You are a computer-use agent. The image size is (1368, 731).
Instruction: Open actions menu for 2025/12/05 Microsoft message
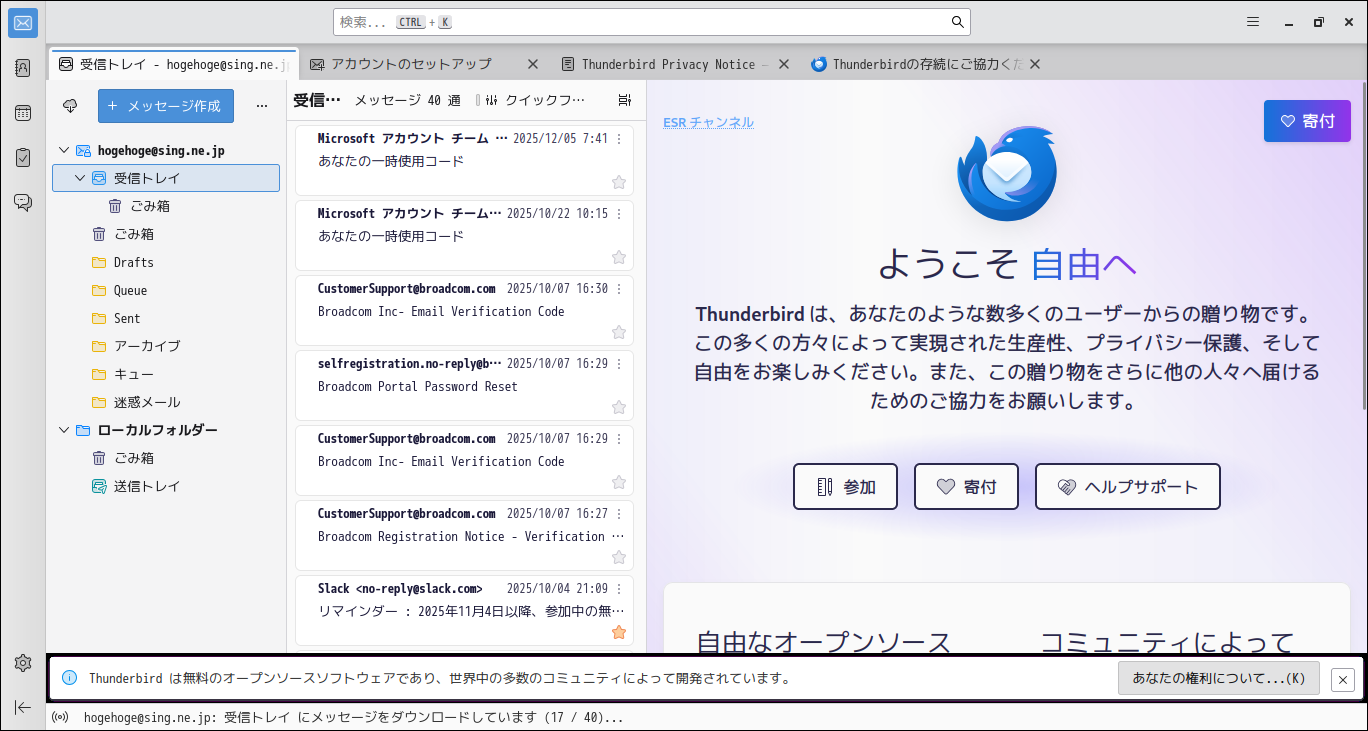coord(619,139)
